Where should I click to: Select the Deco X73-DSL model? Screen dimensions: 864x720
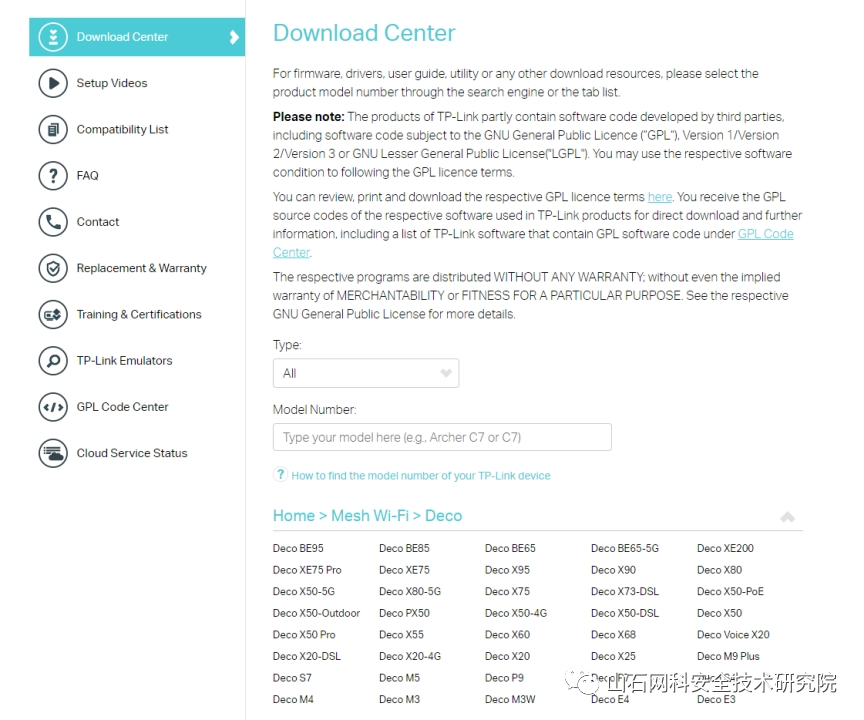coord(625,591)
